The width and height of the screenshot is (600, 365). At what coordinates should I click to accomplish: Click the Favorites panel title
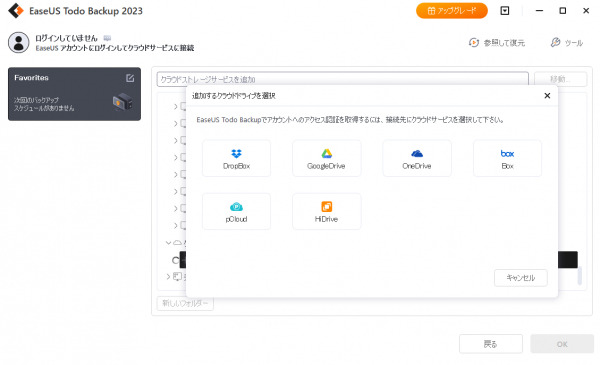click(x=31, y=78)
